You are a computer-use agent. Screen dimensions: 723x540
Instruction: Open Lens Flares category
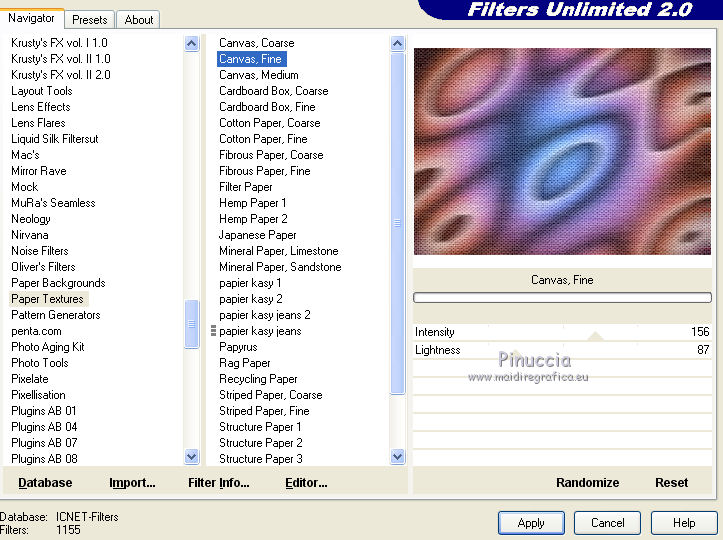(38, 123)
